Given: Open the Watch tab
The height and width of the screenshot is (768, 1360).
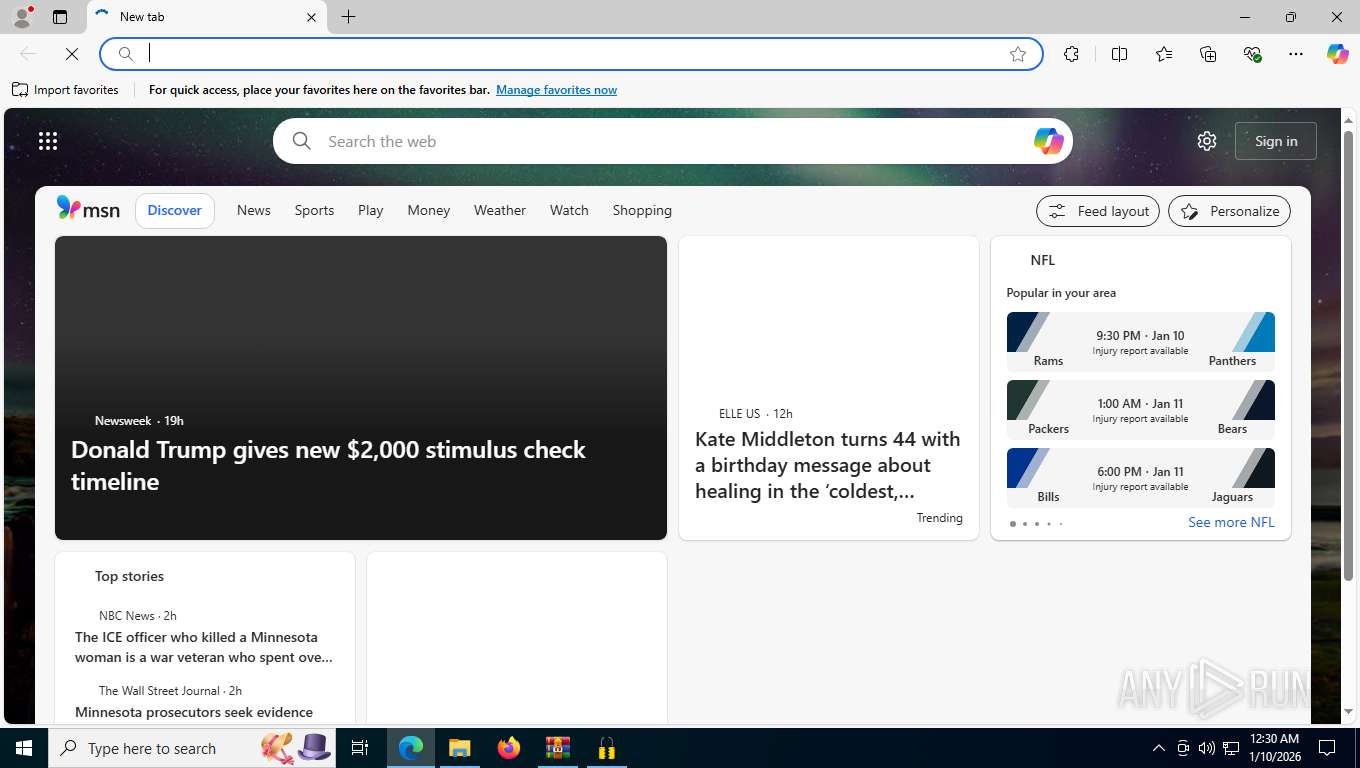Looking at the screenshot, I should 569,210.
